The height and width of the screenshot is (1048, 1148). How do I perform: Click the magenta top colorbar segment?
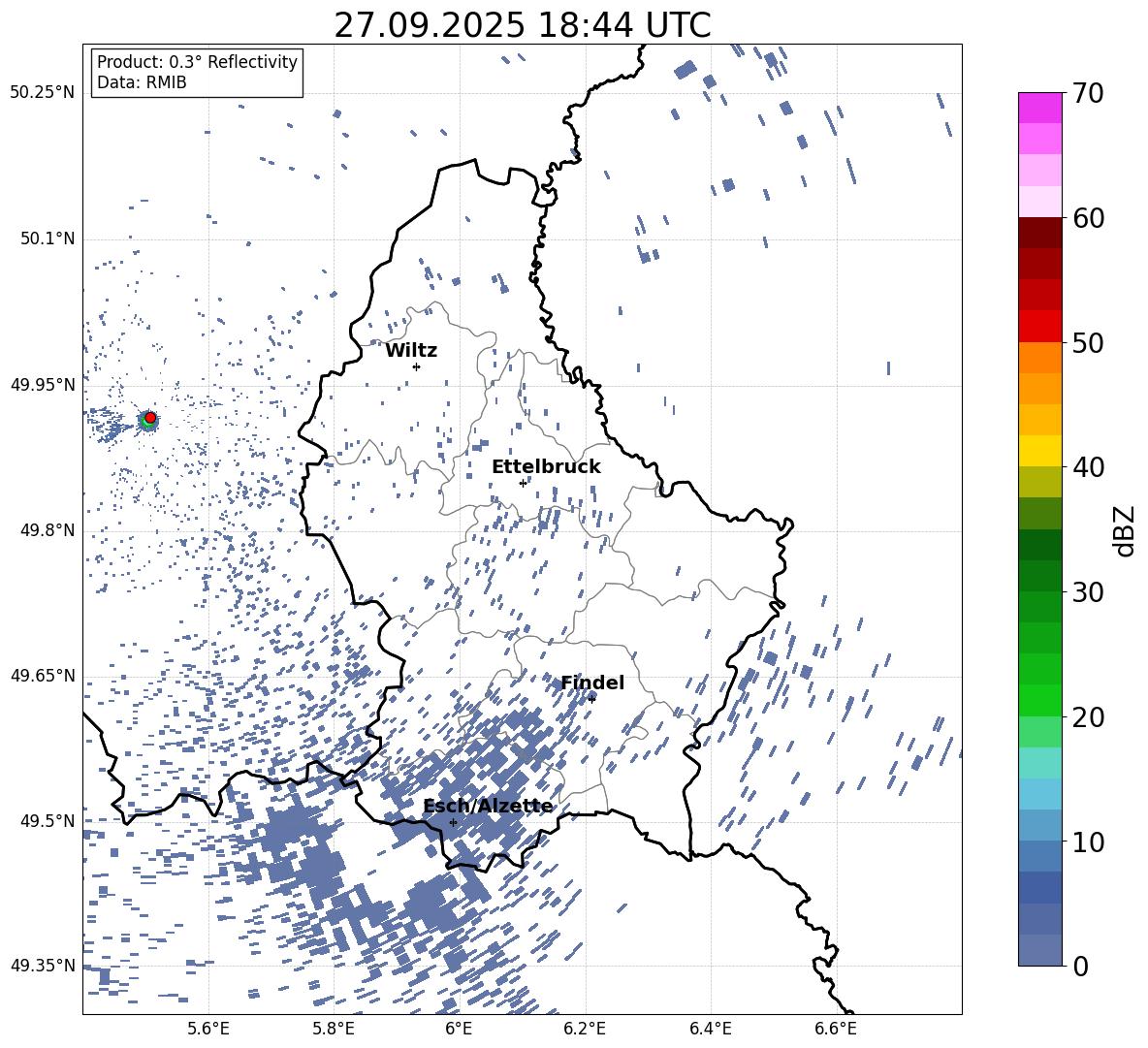(x=1039, y=108)
